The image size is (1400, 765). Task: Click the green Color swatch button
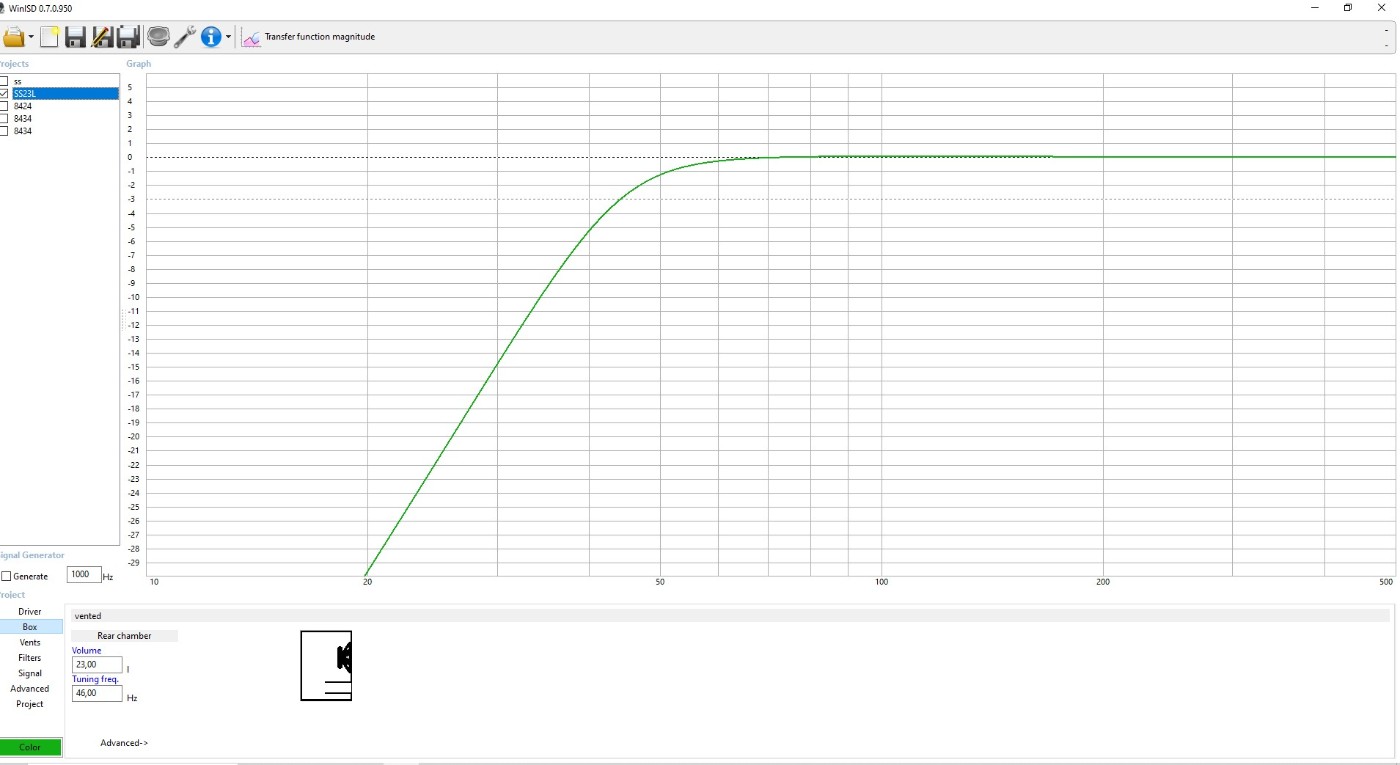30,747
